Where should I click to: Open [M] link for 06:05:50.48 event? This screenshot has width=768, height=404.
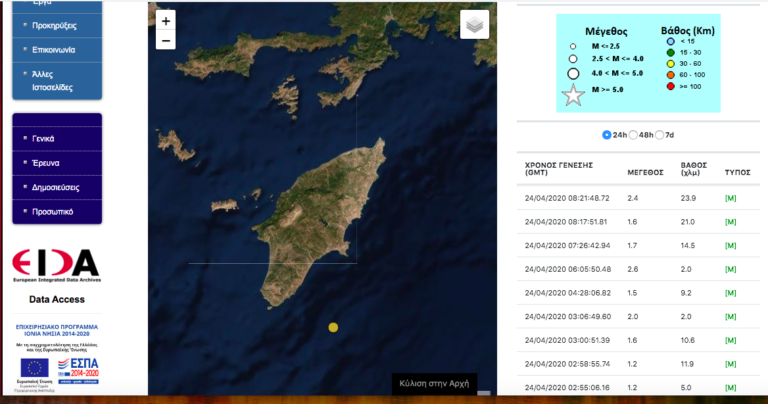click(730, 269)
